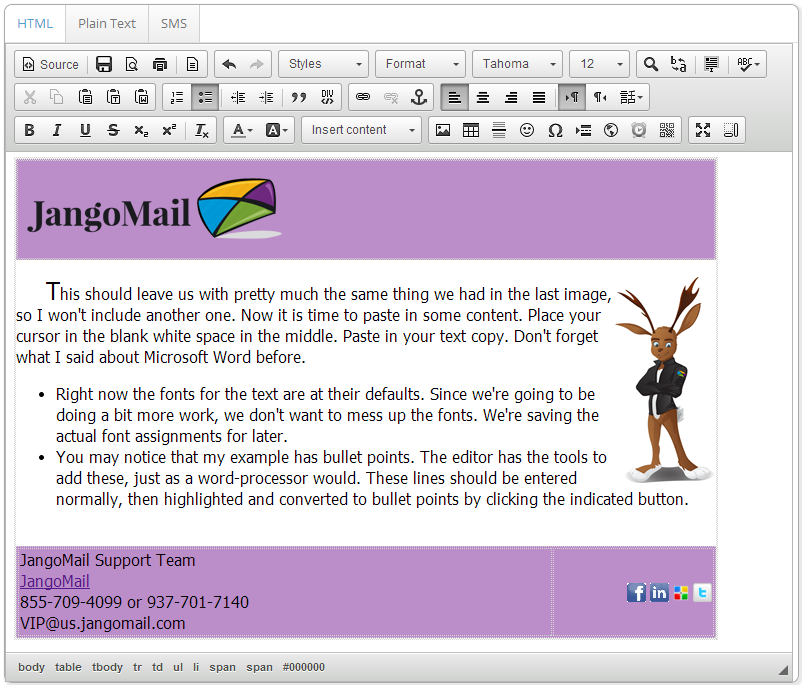Open the text color picker

click(239, 130)
